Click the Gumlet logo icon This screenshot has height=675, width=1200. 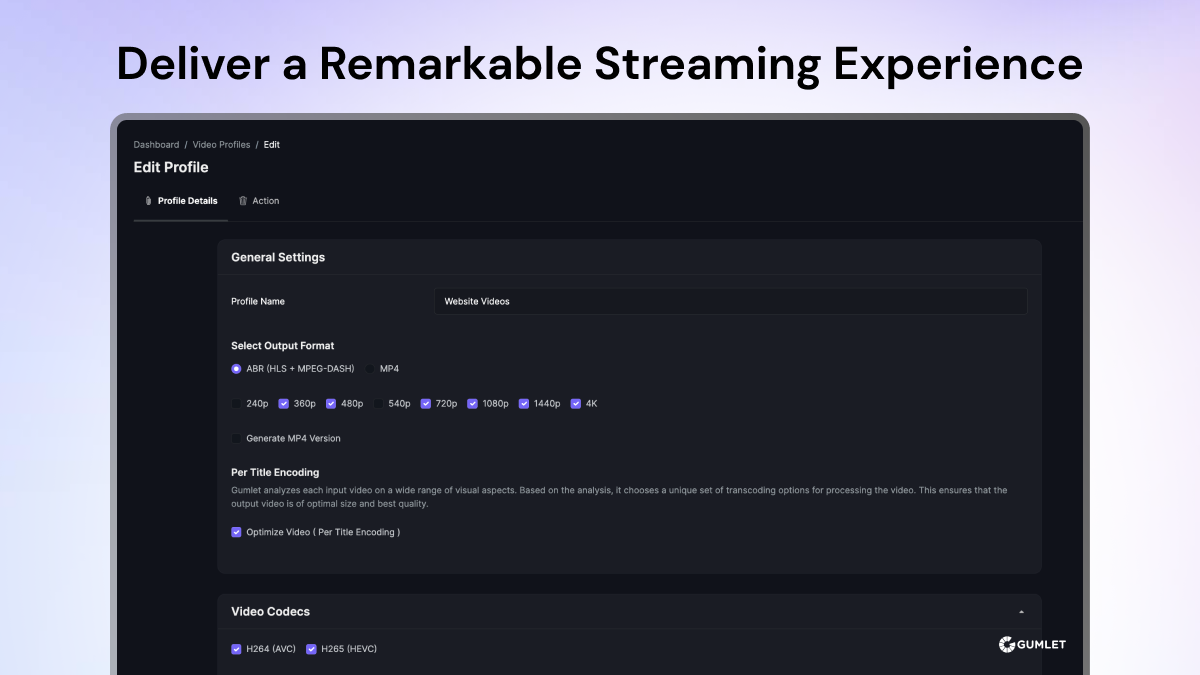pos(1007,645)
